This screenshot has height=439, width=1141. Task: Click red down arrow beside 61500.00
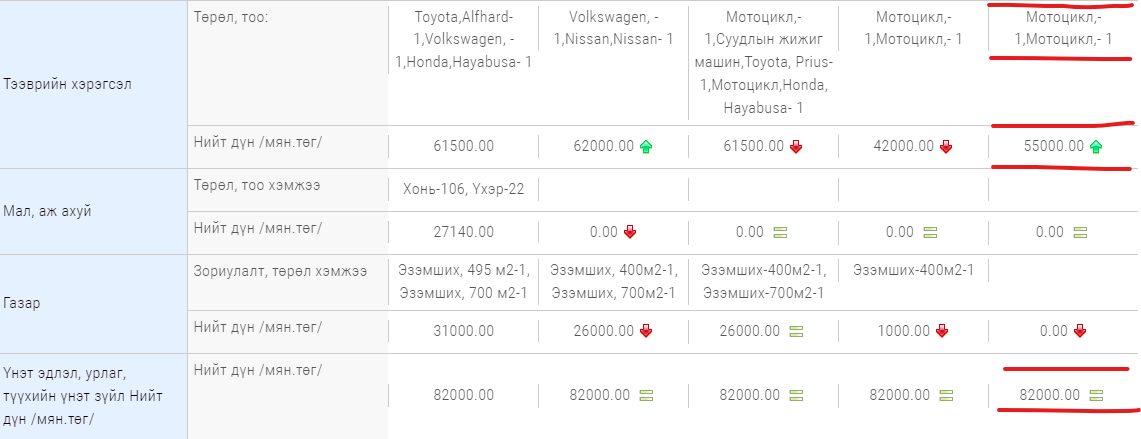pos(795,147)
